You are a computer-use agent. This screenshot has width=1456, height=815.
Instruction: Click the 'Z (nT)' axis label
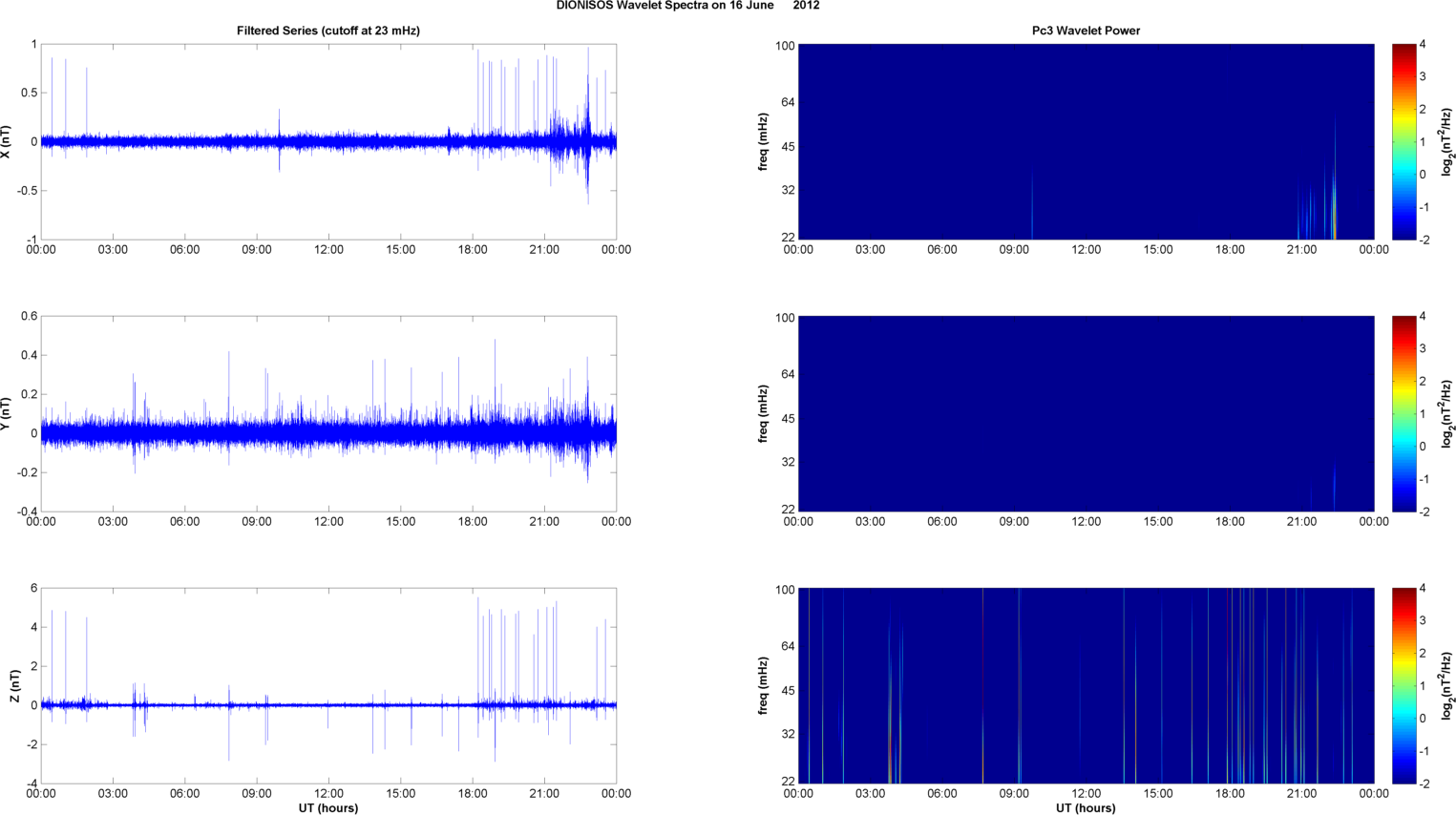[14, 686]
